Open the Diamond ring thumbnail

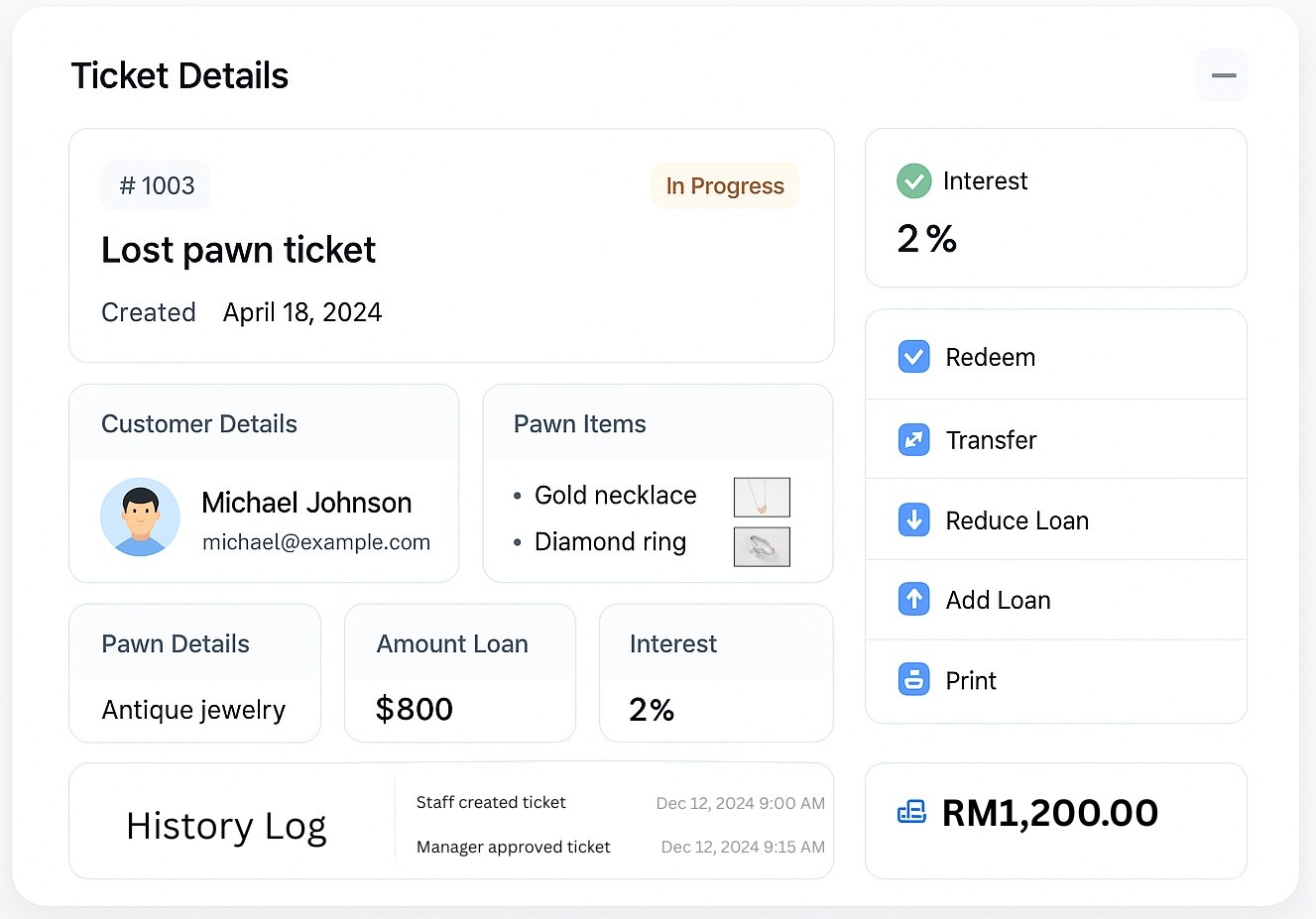[x=762, y=546]
